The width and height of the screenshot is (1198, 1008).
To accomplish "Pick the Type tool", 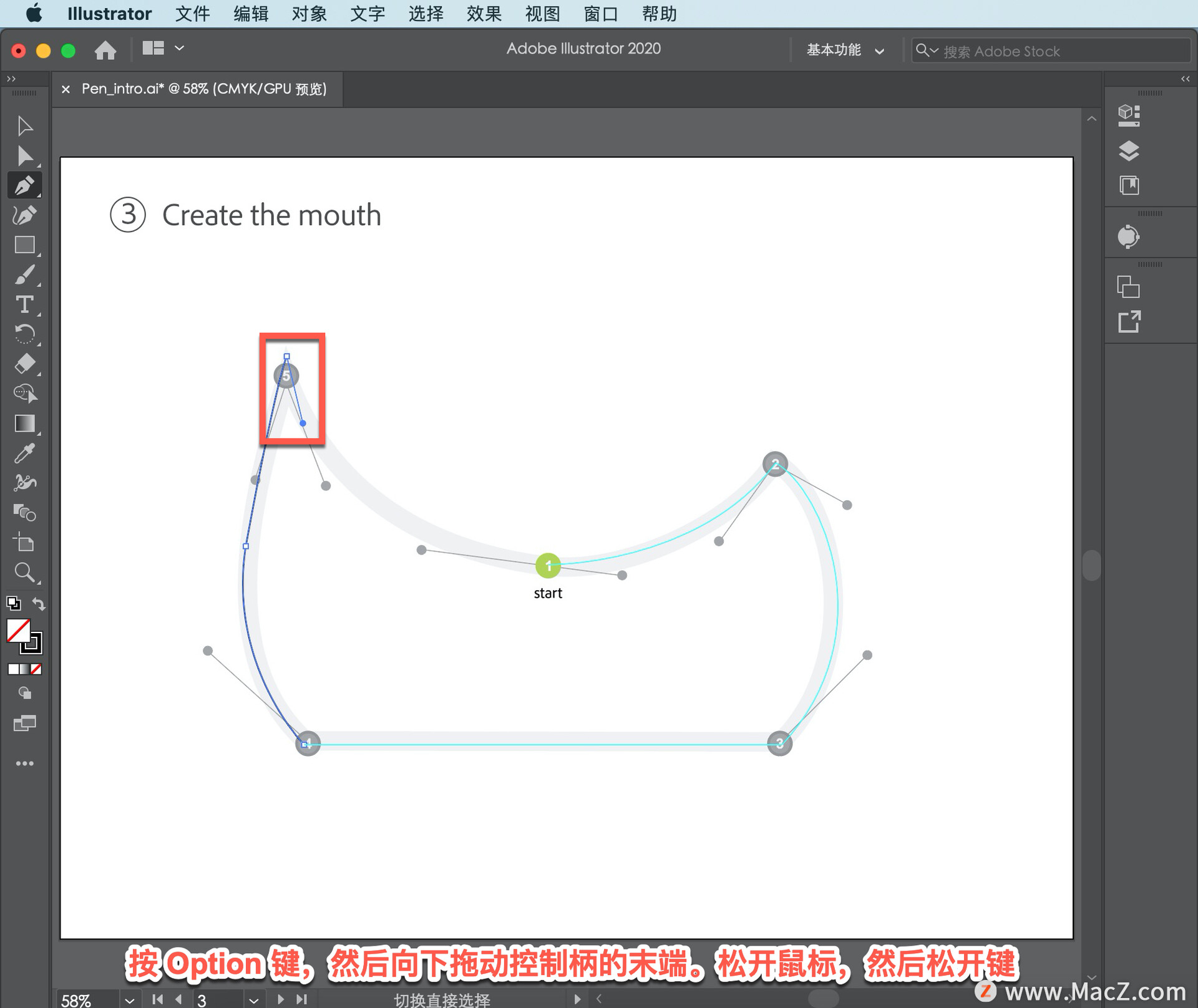I will (x=25, y=304).
